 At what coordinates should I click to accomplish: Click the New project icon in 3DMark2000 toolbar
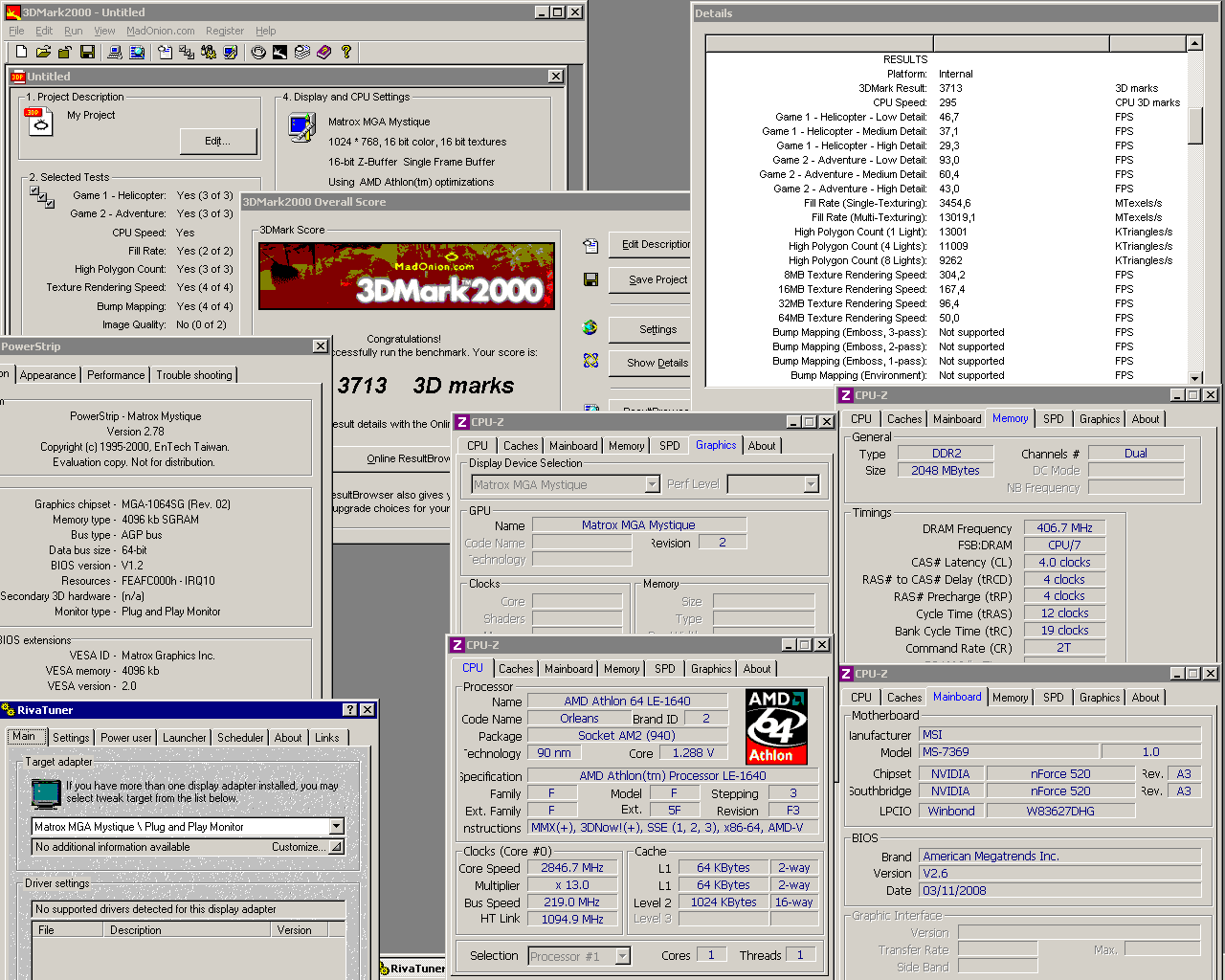(22, 52)
